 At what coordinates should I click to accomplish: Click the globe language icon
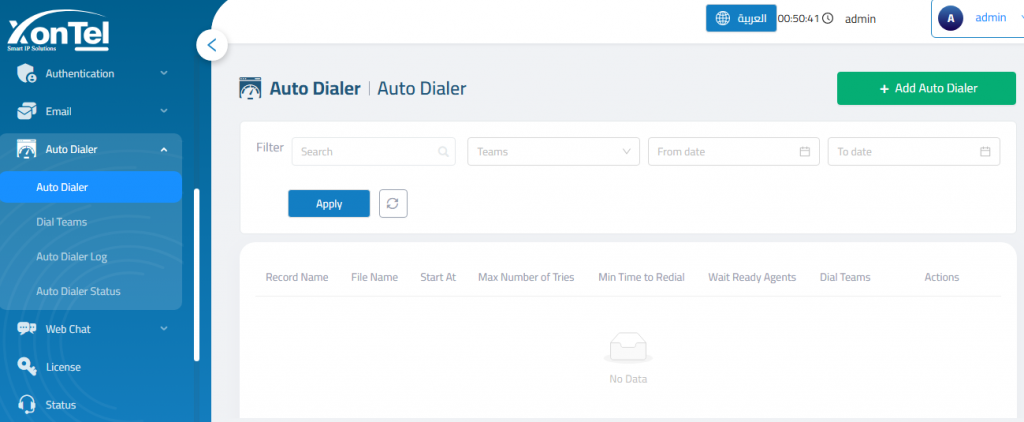723,18
